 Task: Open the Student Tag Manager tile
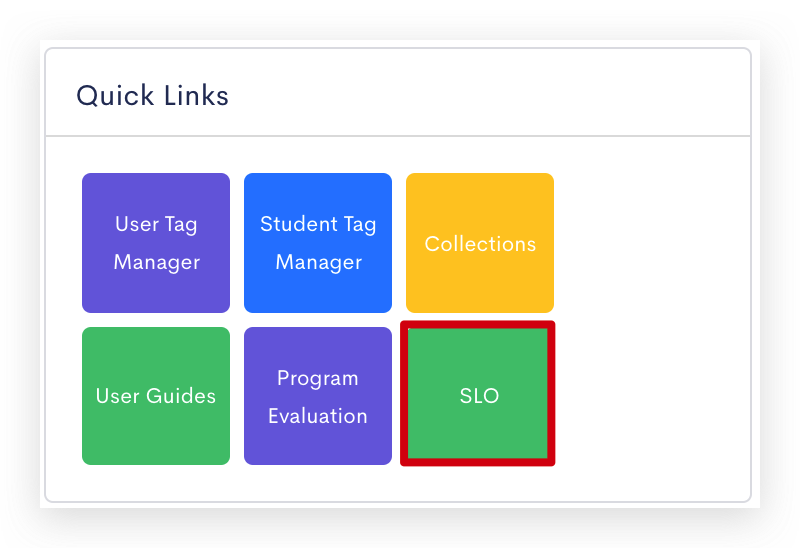coord(318,243)
